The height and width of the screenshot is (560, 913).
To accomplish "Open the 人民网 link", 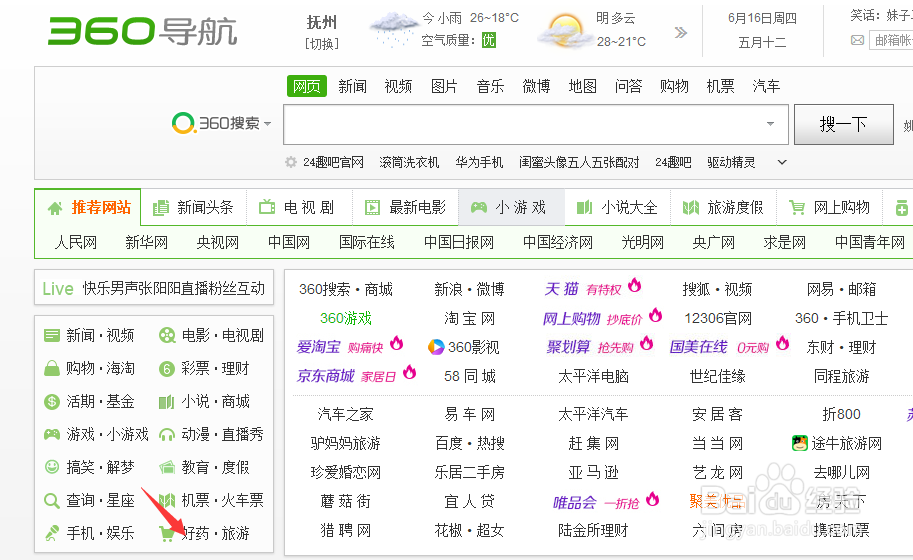I will (x=76, y=242).
